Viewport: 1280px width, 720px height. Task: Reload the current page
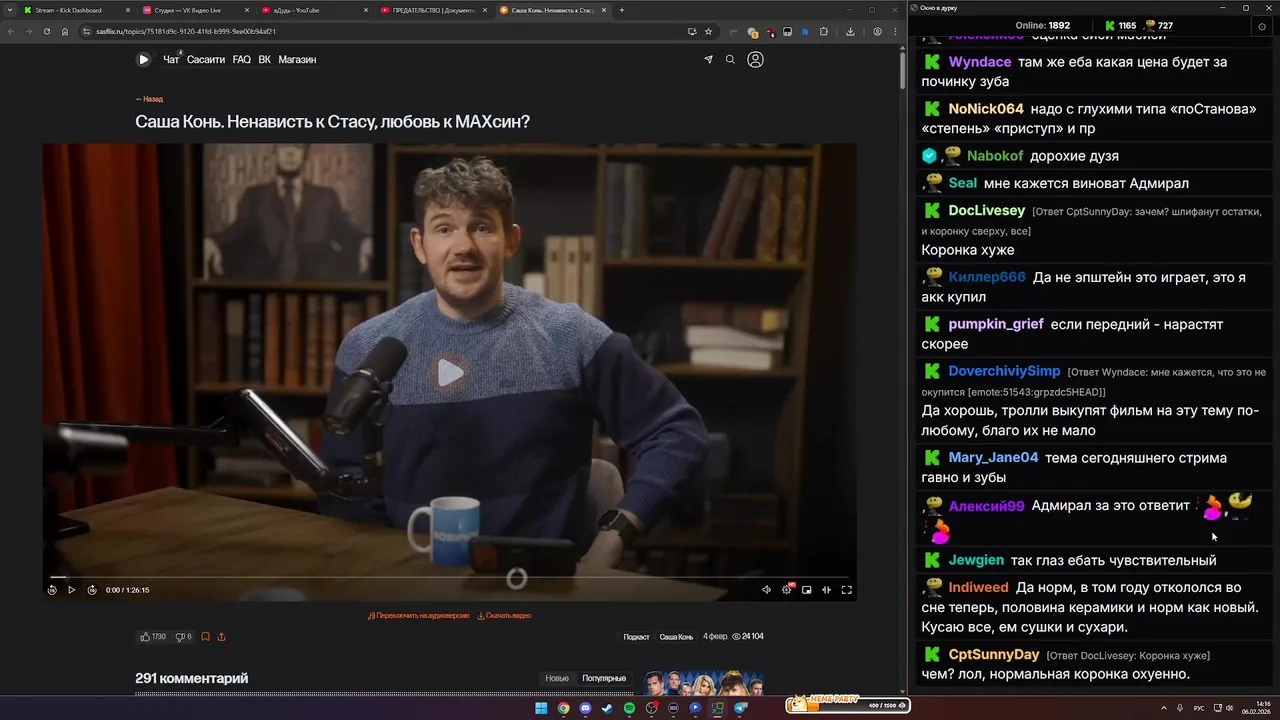coord(46,31)
